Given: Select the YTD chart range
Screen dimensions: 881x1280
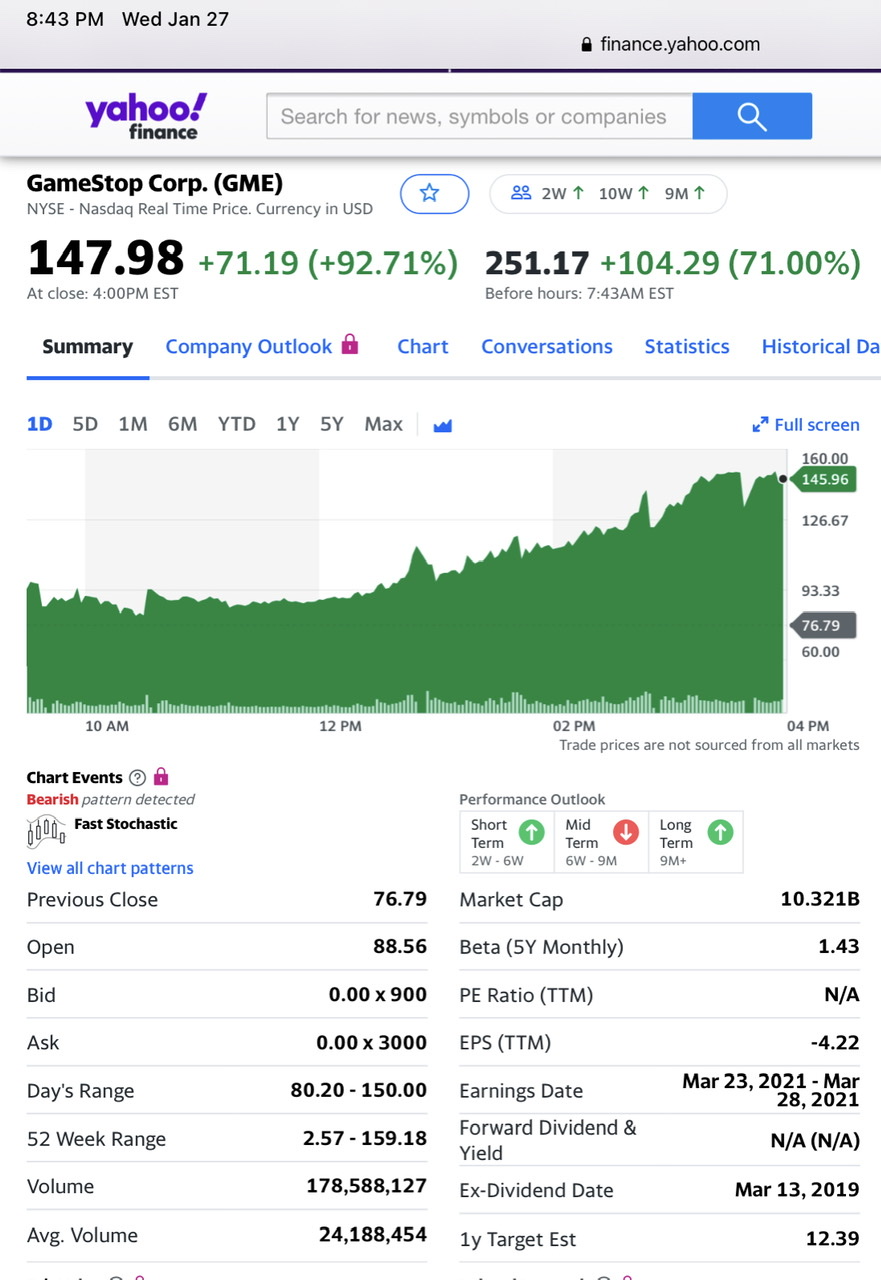Looking at the screenshot, I should [236, 424].
